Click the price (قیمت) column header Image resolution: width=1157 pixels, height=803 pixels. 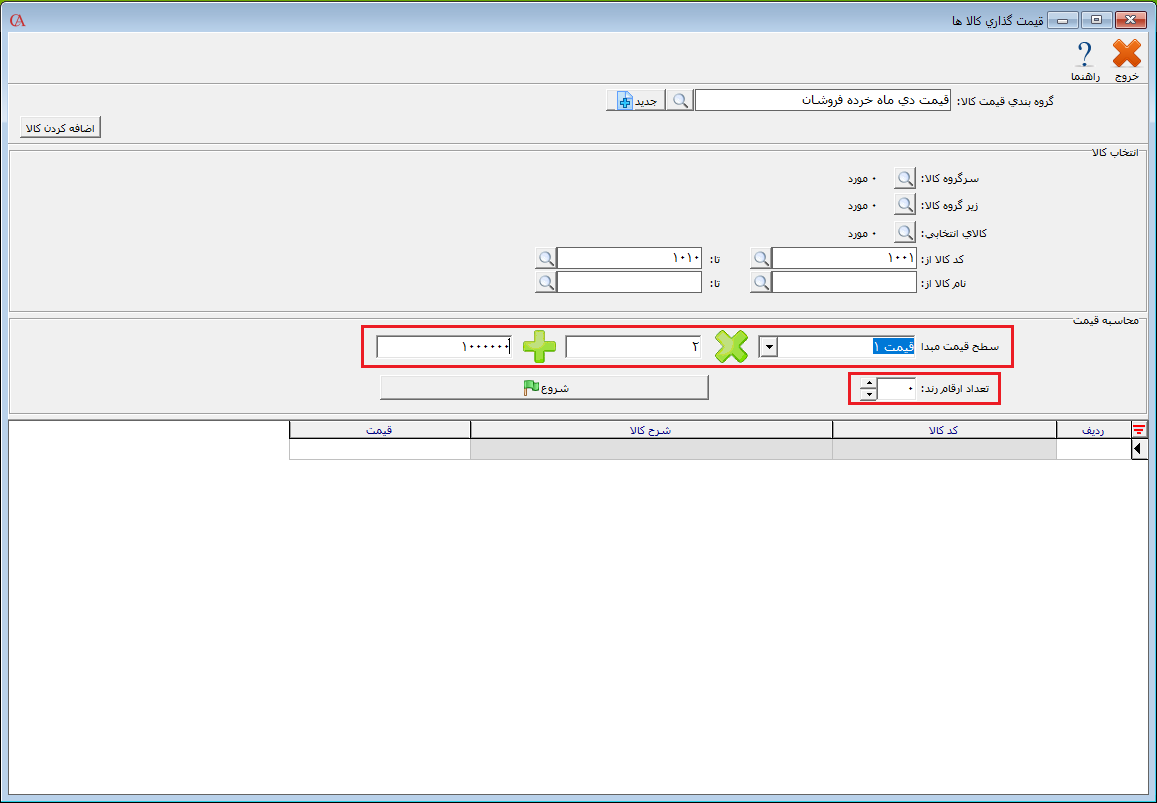[379, 430]
